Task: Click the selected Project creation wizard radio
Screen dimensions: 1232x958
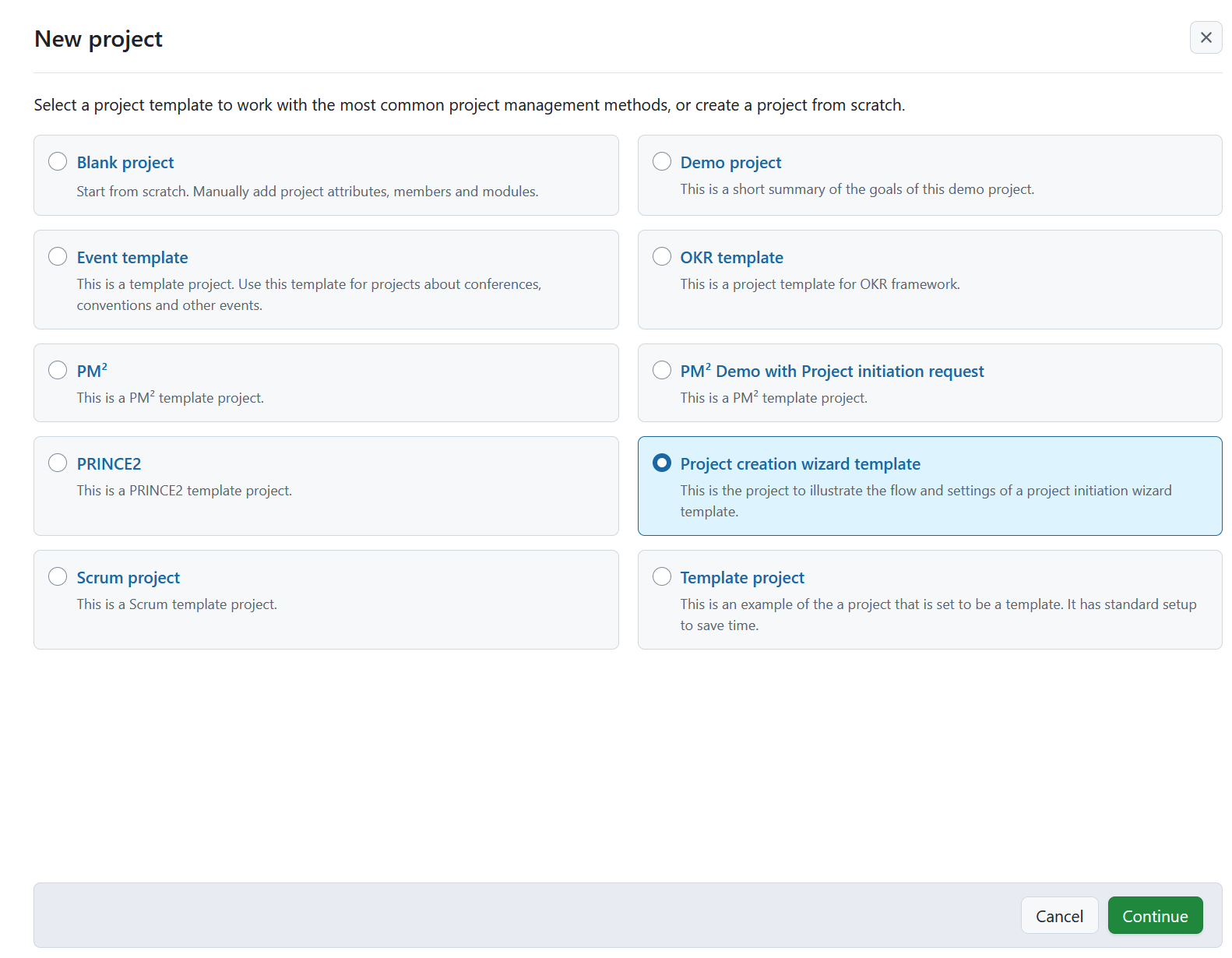Action: point(661,463)
